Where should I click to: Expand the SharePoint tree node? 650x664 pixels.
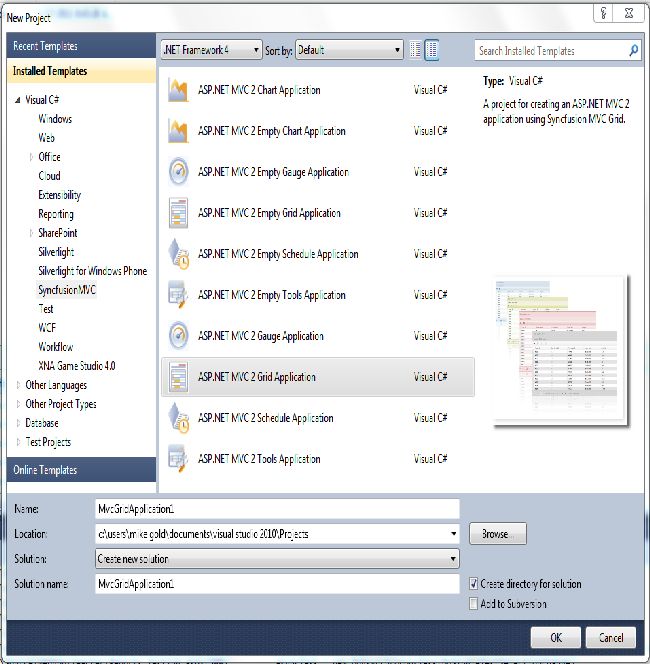click(x=31, y=233)
